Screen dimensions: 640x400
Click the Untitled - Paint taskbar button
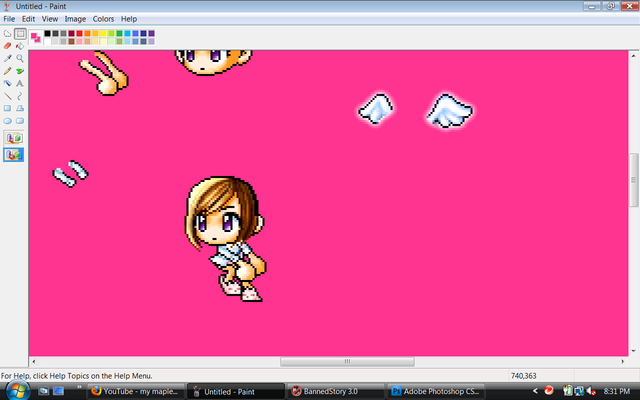[236, 391]
